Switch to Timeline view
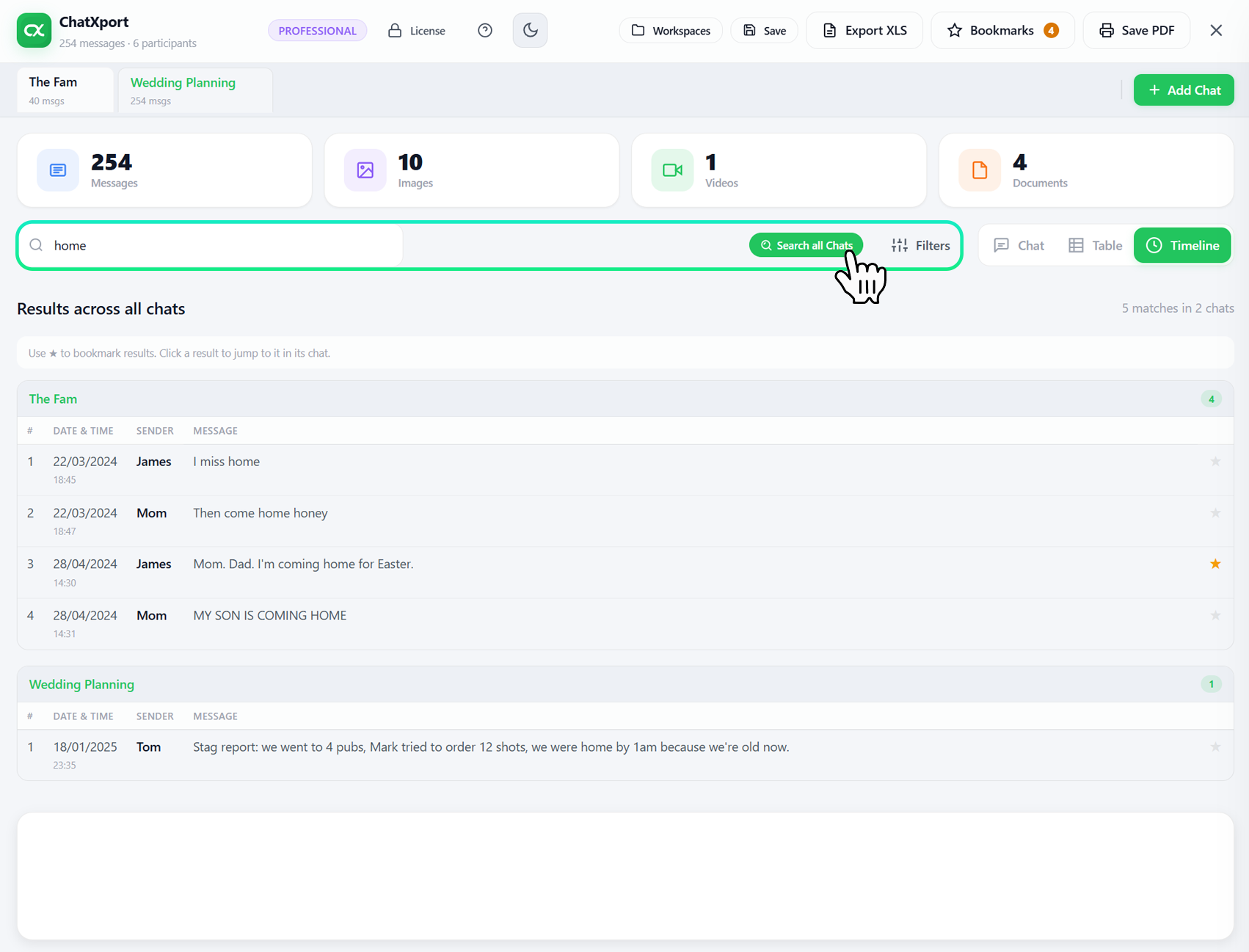Image resolution: width=1249 pixels, height=952 pixels. tap(1182, 245)
